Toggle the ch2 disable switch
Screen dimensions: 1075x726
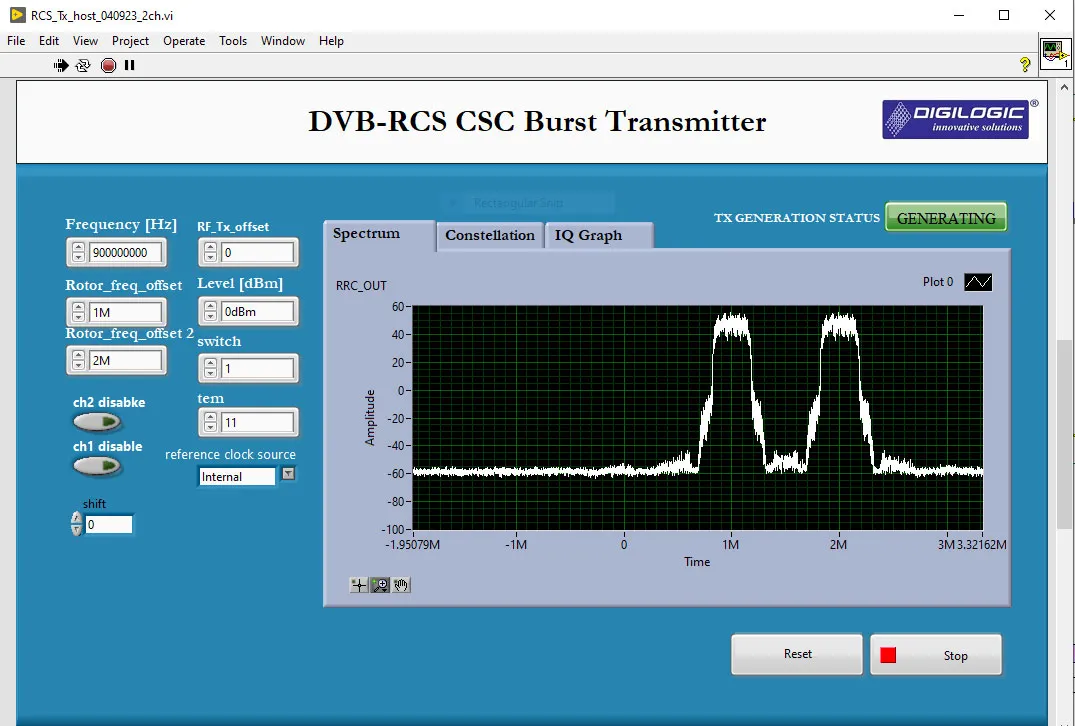[97, 422]
